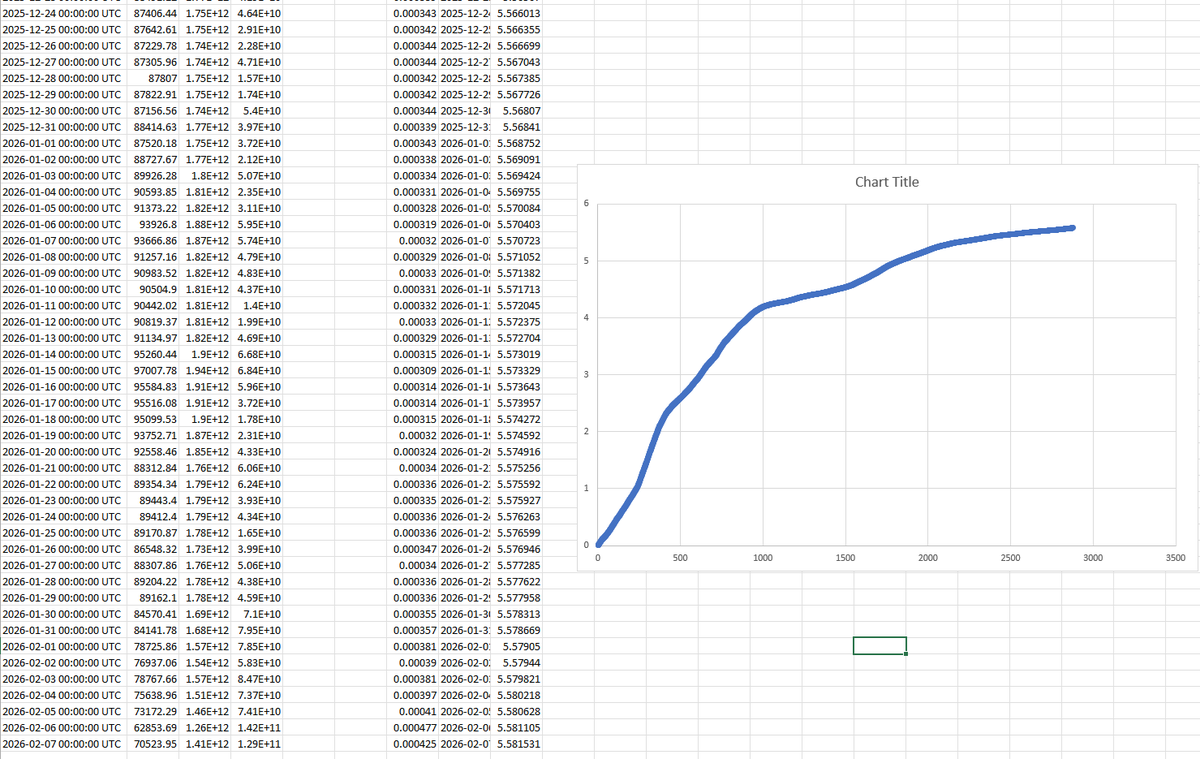Select cell 2026-01-23 00:00:00 UTC
Image resolution: width=1200 pixels, height=759 pixels.
coord(64,499)
